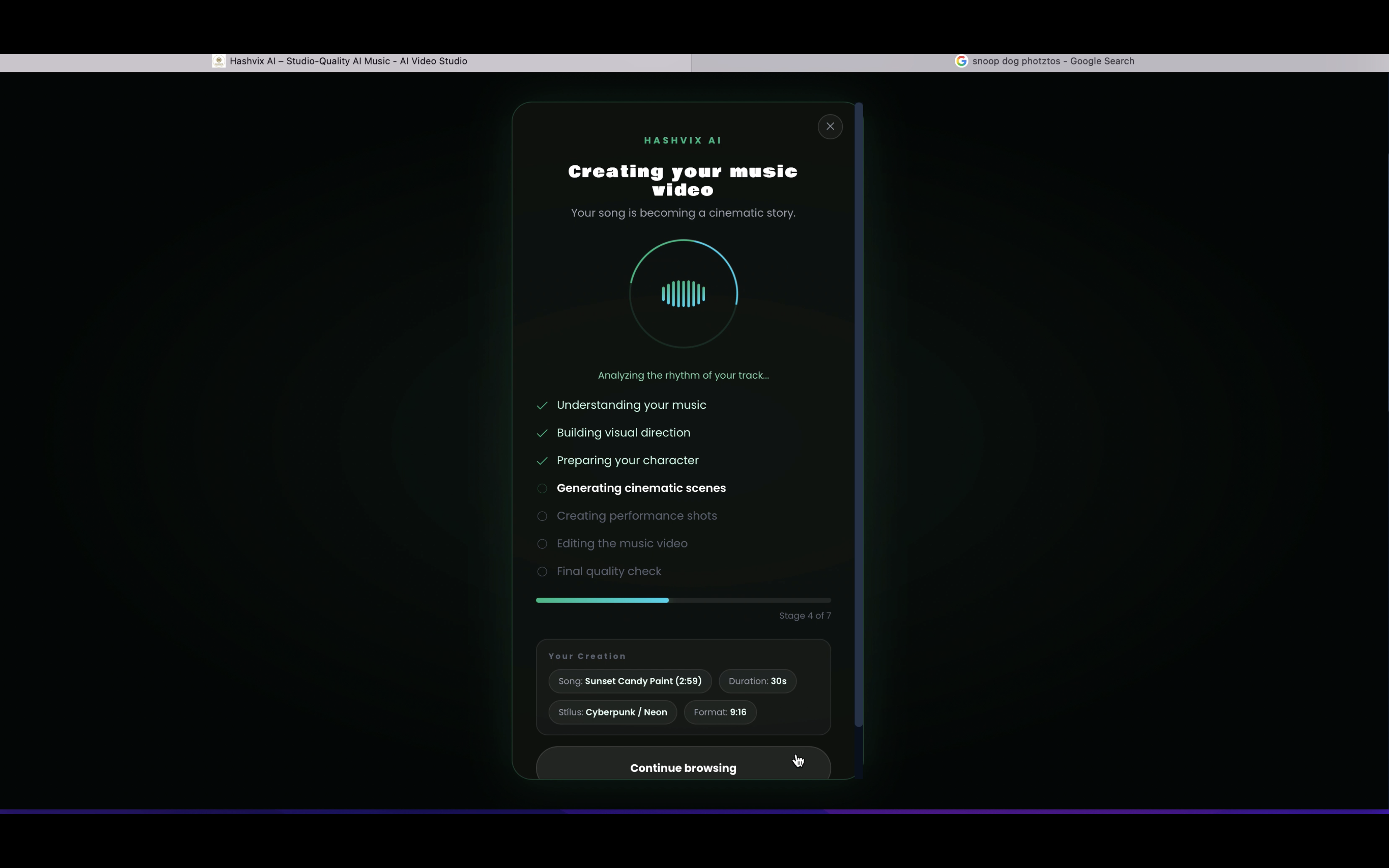The width and height of the screenshot is (1389, 868).
Task: Click the Song: Sunset Candy Paint chip
Action: coord(630,681)
